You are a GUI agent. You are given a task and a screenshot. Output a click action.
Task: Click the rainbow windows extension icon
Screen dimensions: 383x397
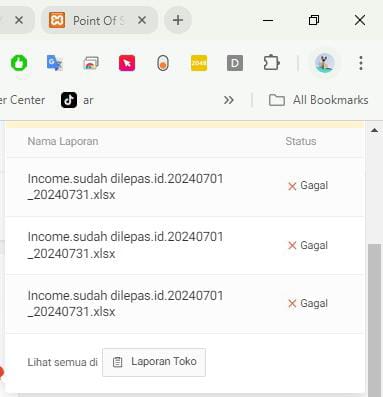pos(91,63)
